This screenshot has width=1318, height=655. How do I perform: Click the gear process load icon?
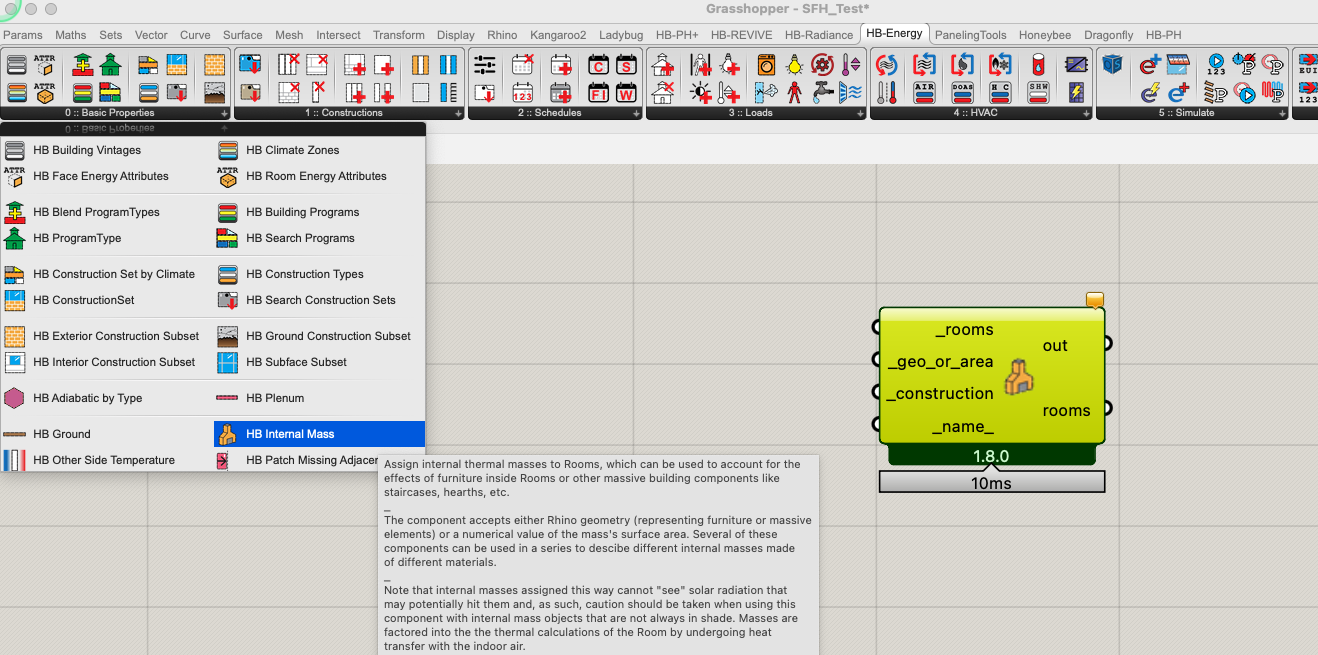(x=822, y=66)
